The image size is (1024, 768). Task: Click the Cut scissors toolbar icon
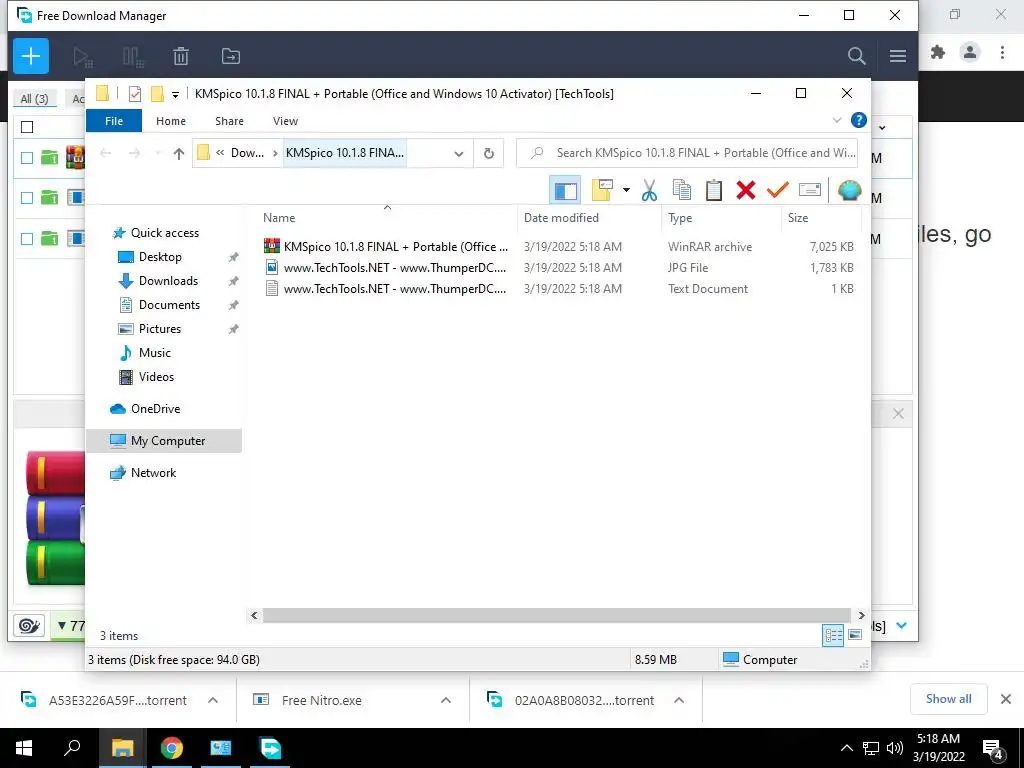[x=649, y=190]
